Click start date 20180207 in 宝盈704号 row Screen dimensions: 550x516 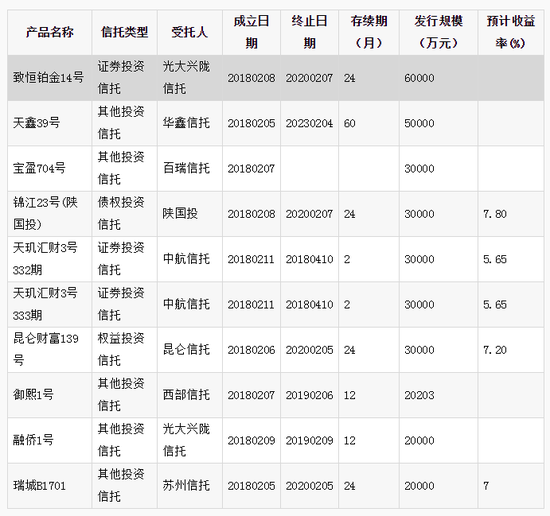click(x=251, y=169)
